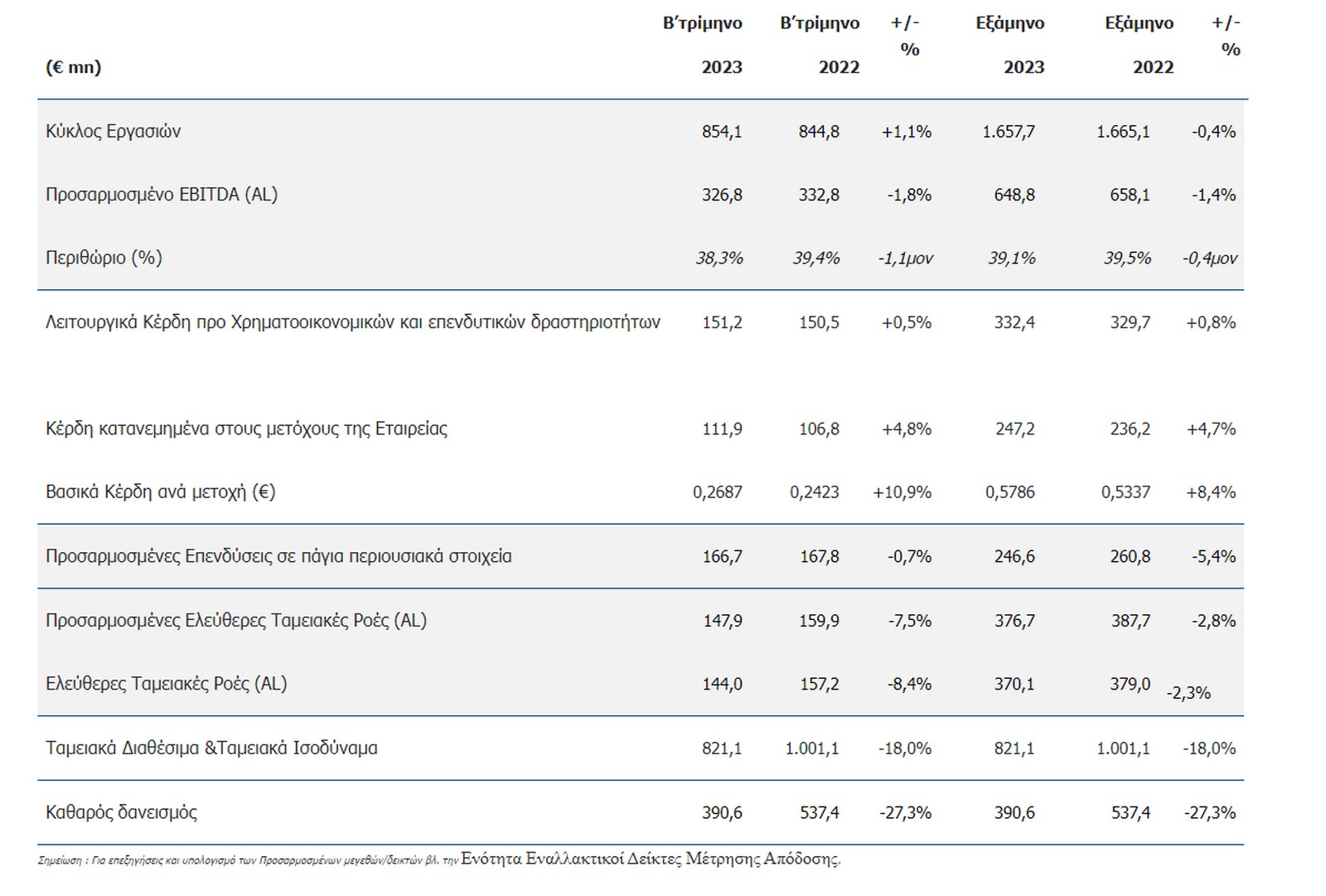This screenshot has width=1326, height=896.
Task: Click the 39,4% margin value
Action: (x=815, y=258)
